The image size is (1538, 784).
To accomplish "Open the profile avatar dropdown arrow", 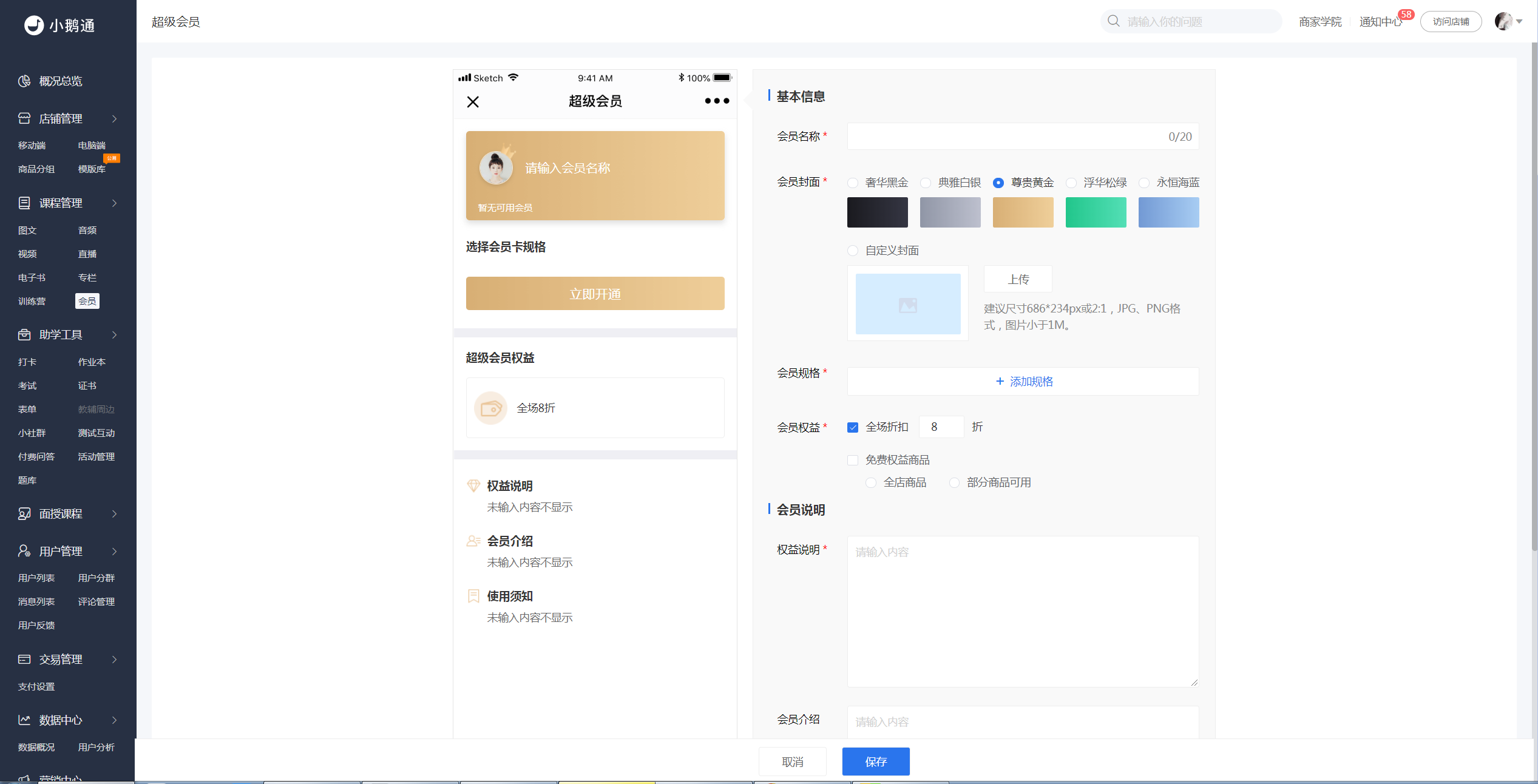I will point(1519,22).
